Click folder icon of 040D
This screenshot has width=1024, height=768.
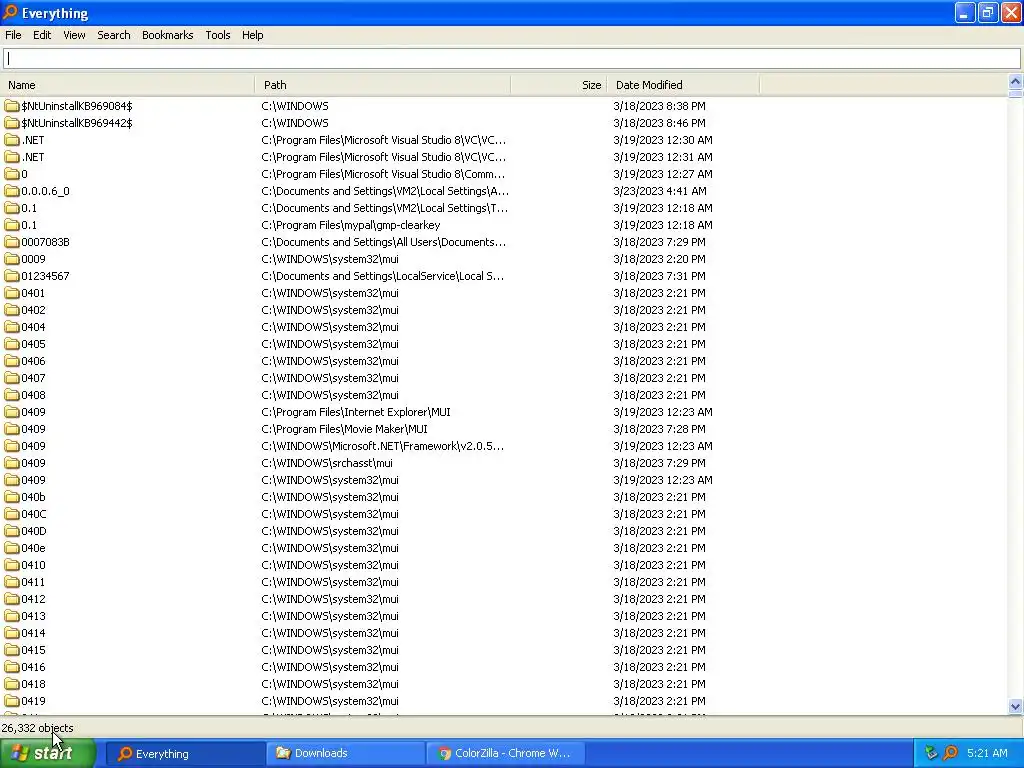coord(12,530)
